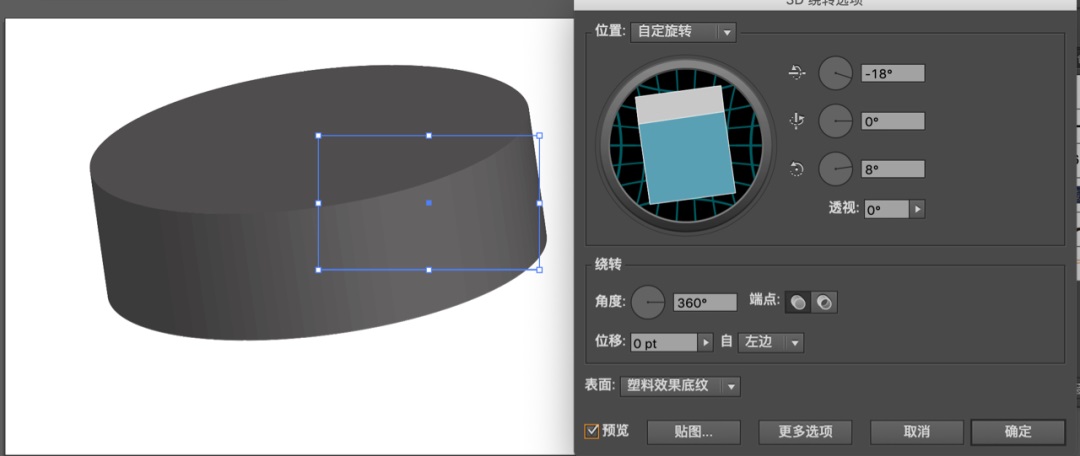Click the 更多选项 more options button
The height and width of the screenshot is (456, 1080).
tap(805, 432)
